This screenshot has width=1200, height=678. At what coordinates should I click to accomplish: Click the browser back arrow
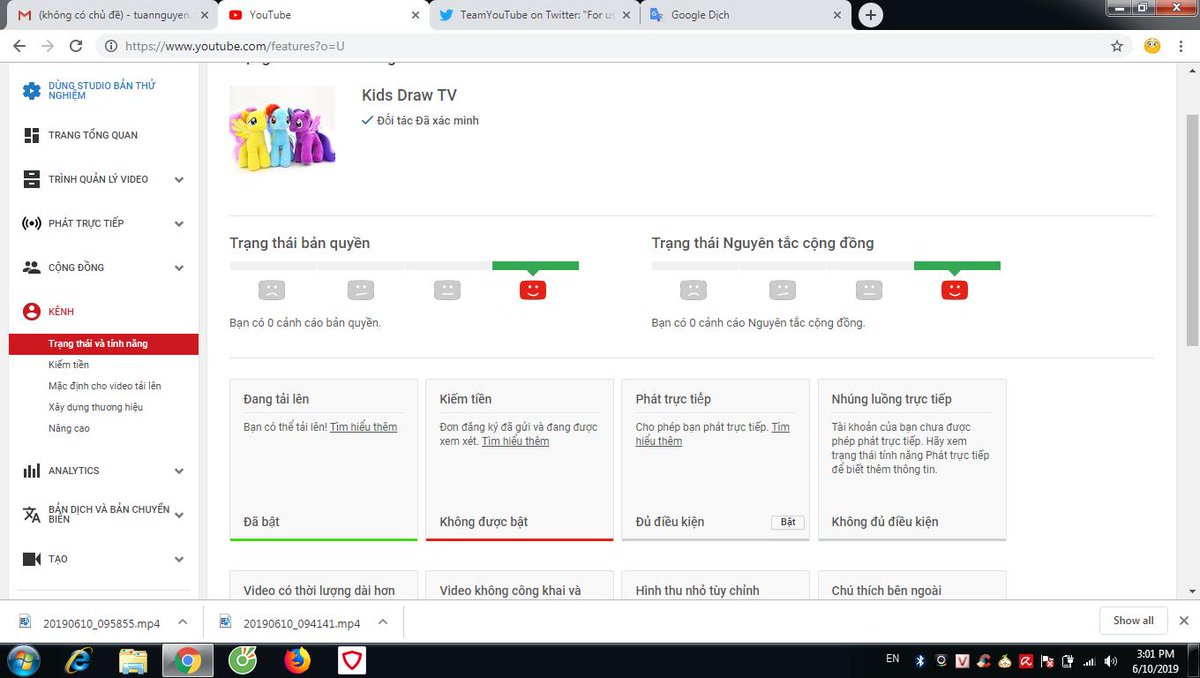[19, 46]
